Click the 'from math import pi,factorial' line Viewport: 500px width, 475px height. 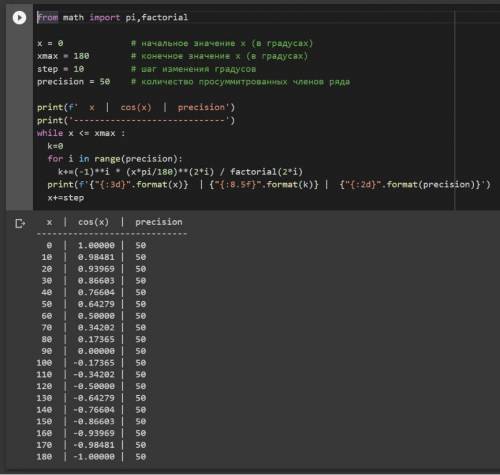pyautogui.click(x=112, y=17)
